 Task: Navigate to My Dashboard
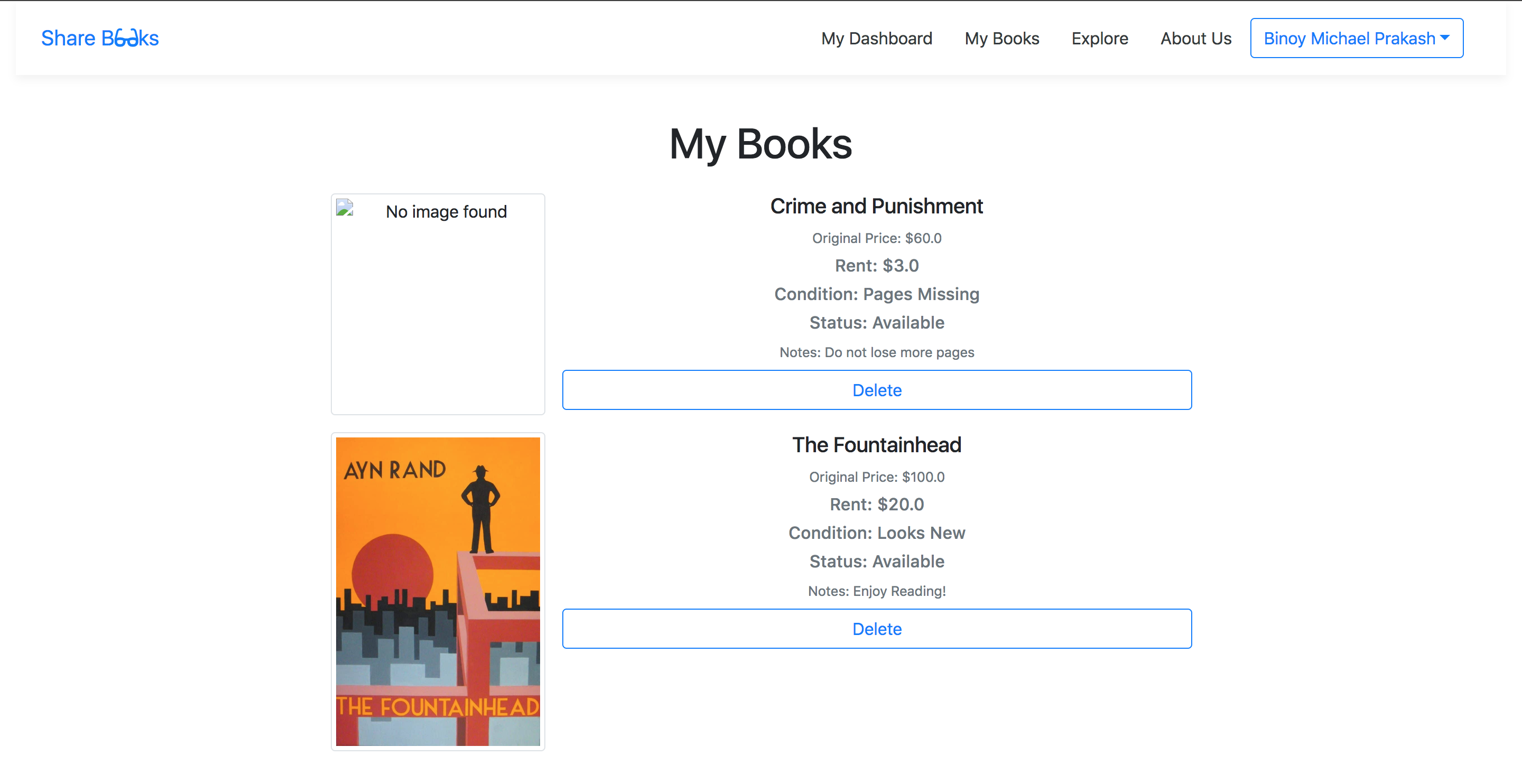877,38
